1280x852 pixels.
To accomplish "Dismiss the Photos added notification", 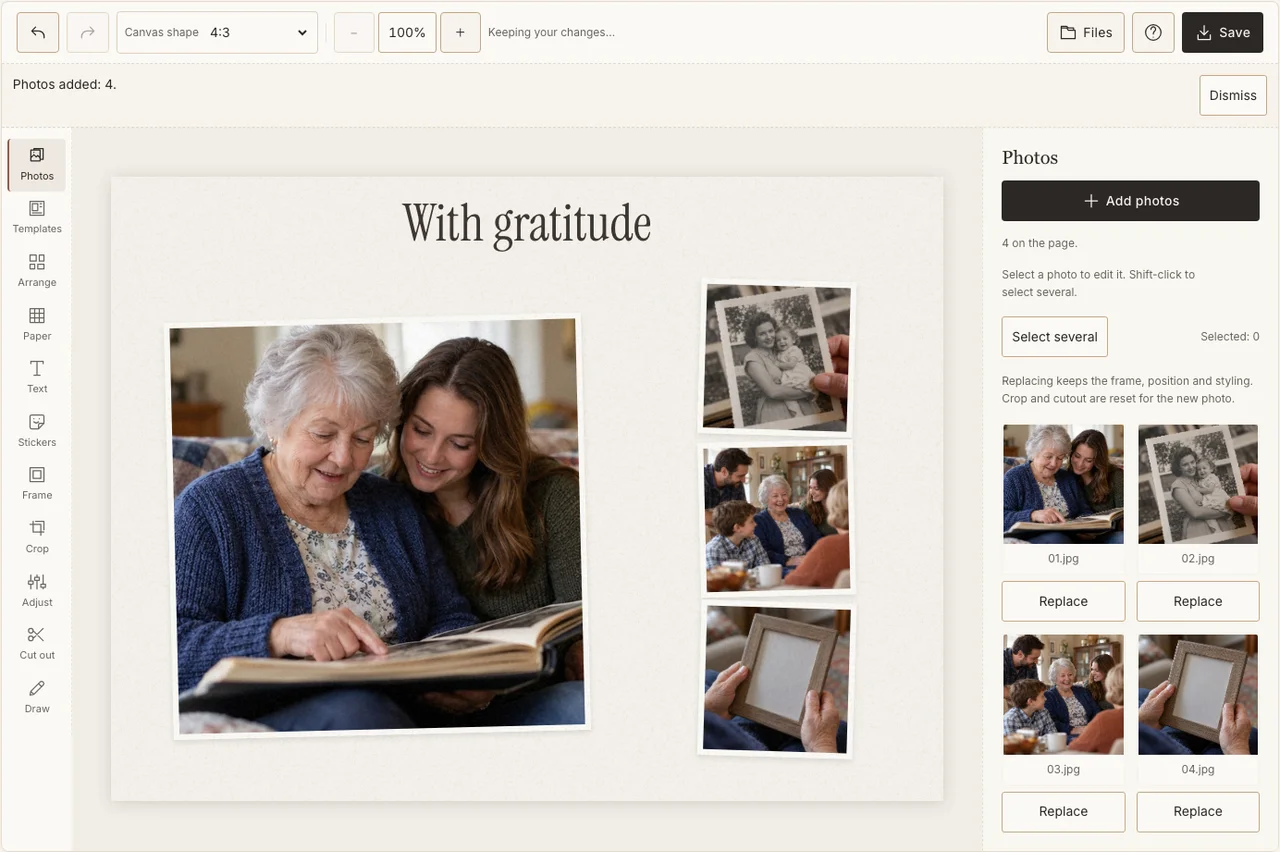I will [1233, 95].
